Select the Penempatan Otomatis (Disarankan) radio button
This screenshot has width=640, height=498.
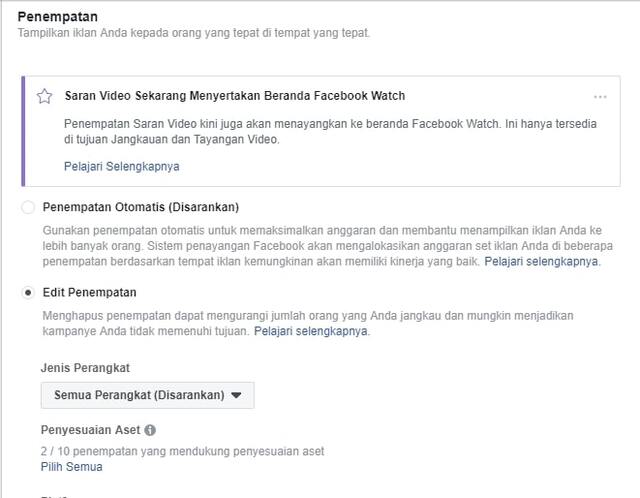tap(28, 208)
